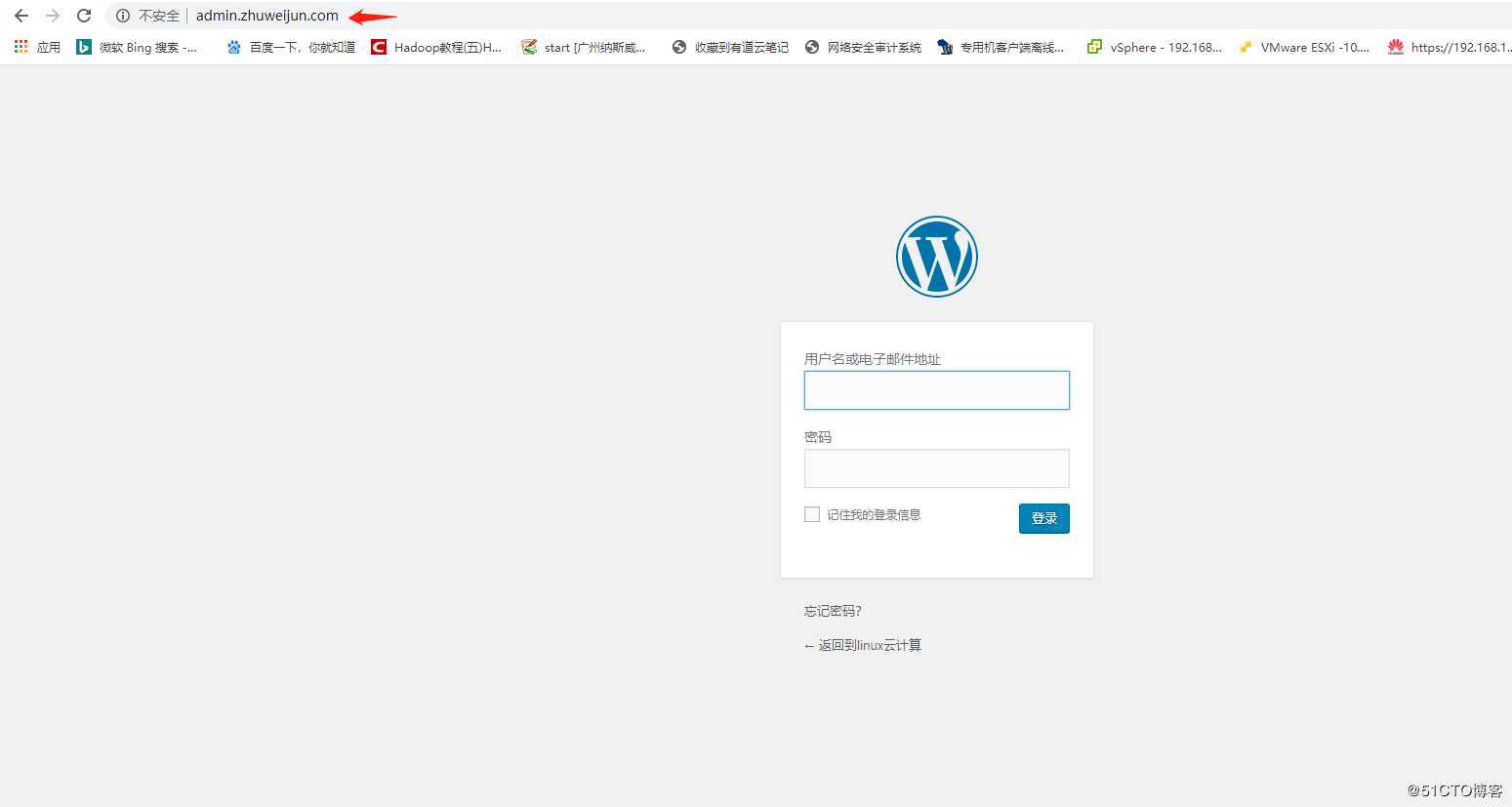Open the 收藏到有道云笔记 bookmark
Screen dimensions: 1512x807
[730, 47]
